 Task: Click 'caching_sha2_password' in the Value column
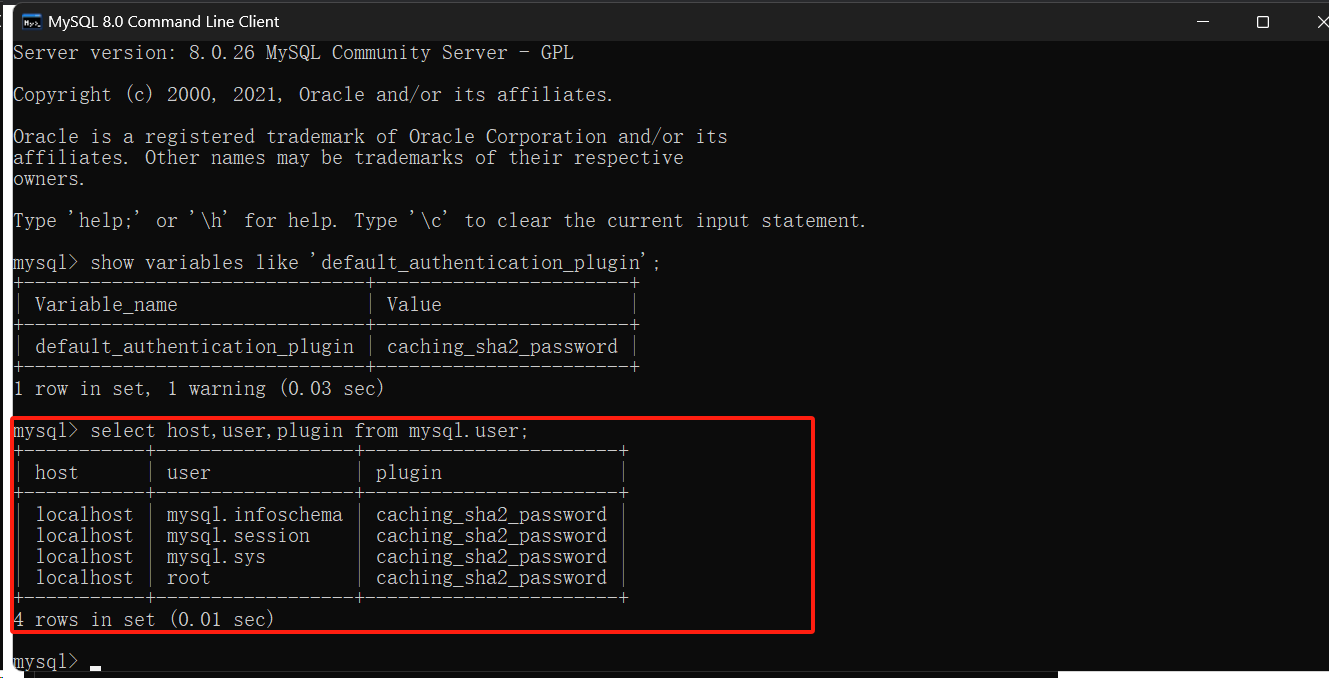[x=502, y=347]
